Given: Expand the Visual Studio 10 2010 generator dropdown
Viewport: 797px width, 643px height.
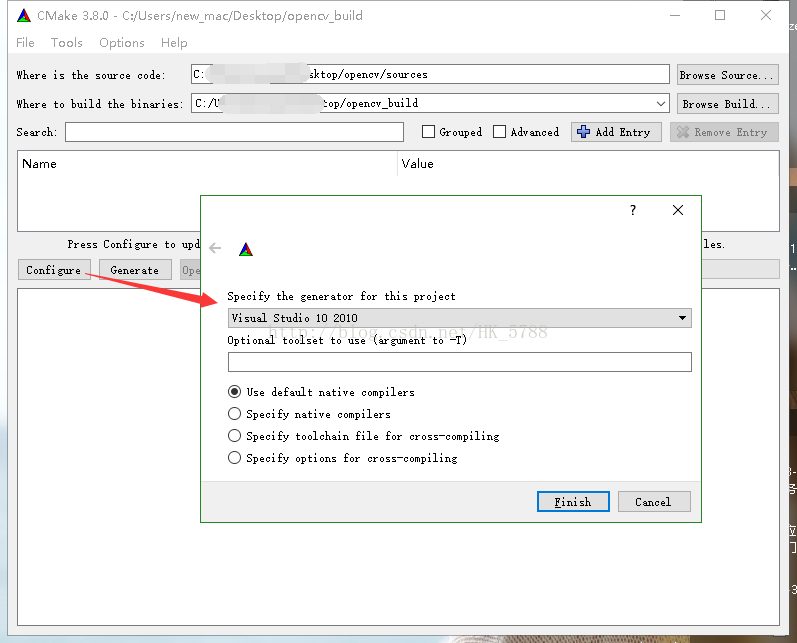Looking at the screenshot, I should point(682,318).
